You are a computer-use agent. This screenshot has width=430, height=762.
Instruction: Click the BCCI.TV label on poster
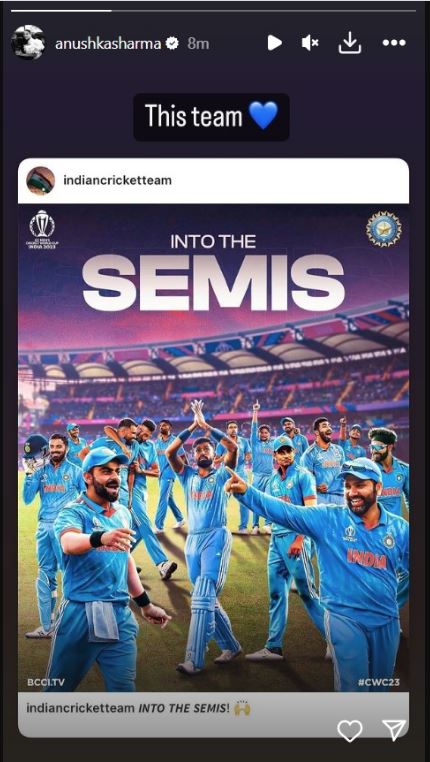(x=47, y=682)
